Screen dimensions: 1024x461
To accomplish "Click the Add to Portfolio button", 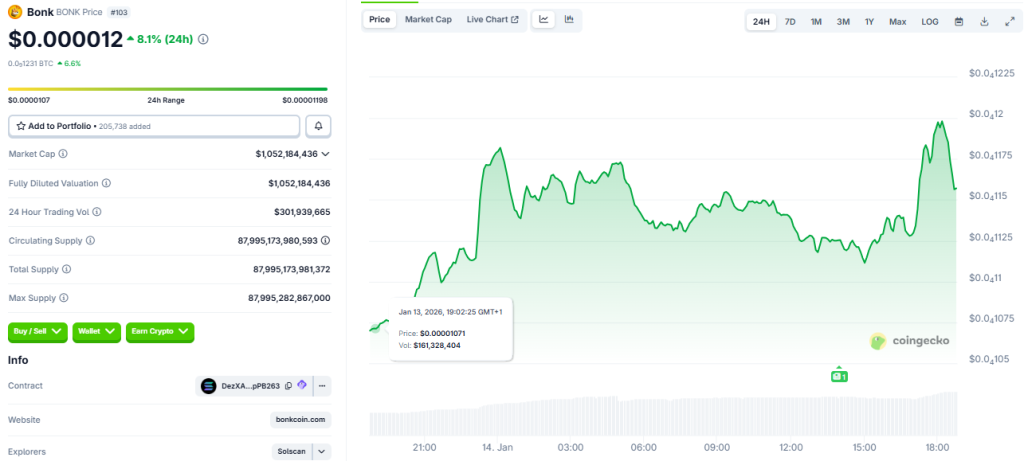I will pyautogui.click(x=154, y=126).
